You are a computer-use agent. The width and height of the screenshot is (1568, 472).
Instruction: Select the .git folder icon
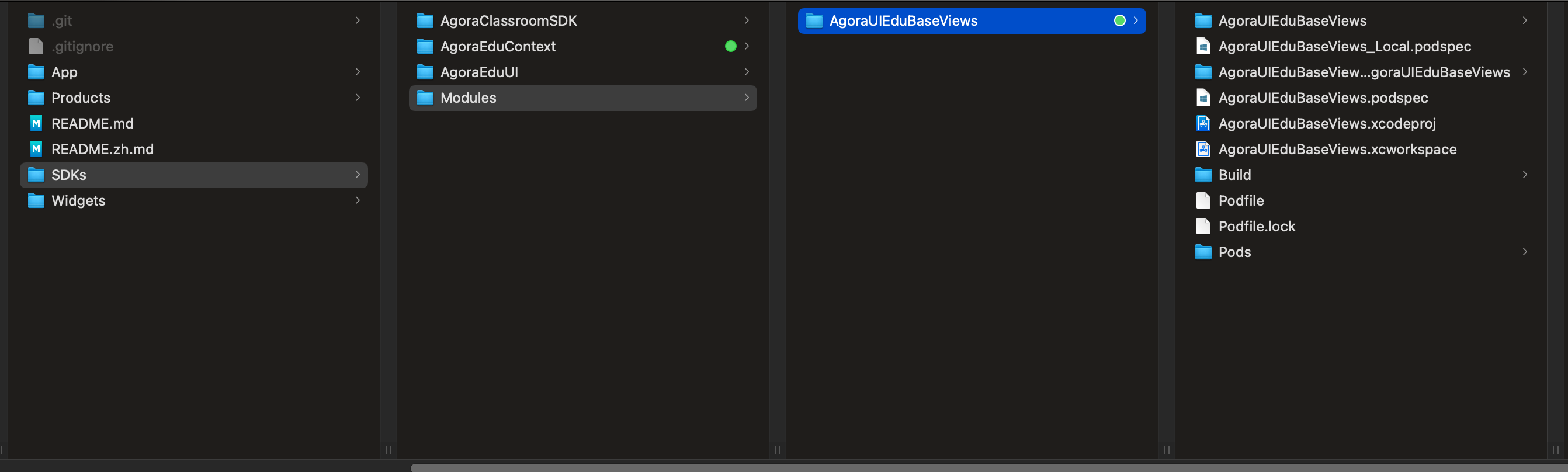point(37,20)
